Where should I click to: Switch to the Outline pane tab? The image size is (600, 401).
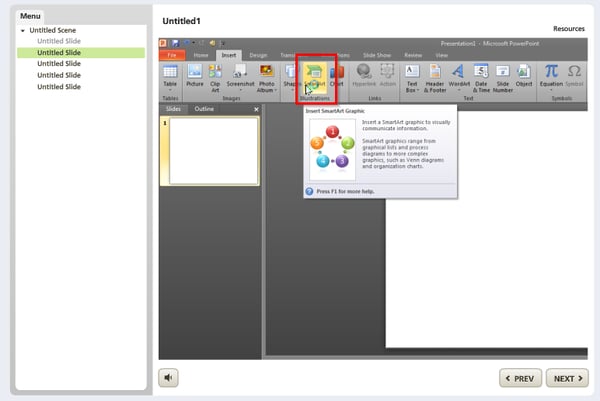(x=204, y=109)
